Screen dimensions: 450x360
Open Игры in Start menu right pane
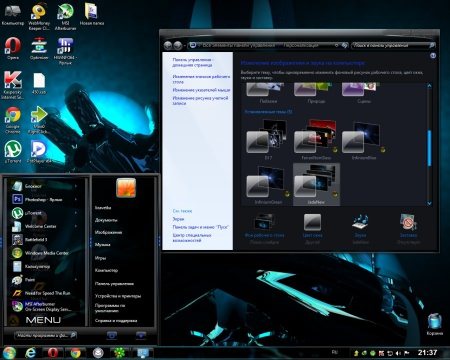tap(100, 258)
